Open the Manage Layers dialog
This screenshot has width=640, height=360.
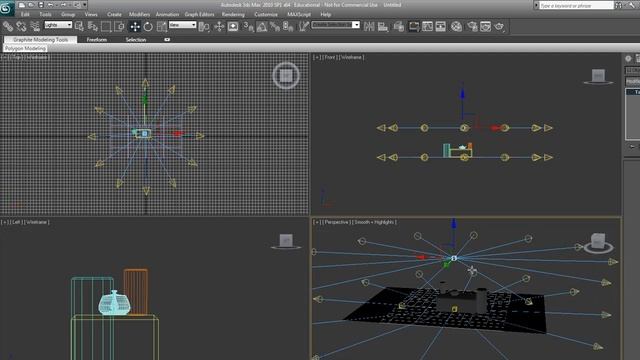(399, 27)
